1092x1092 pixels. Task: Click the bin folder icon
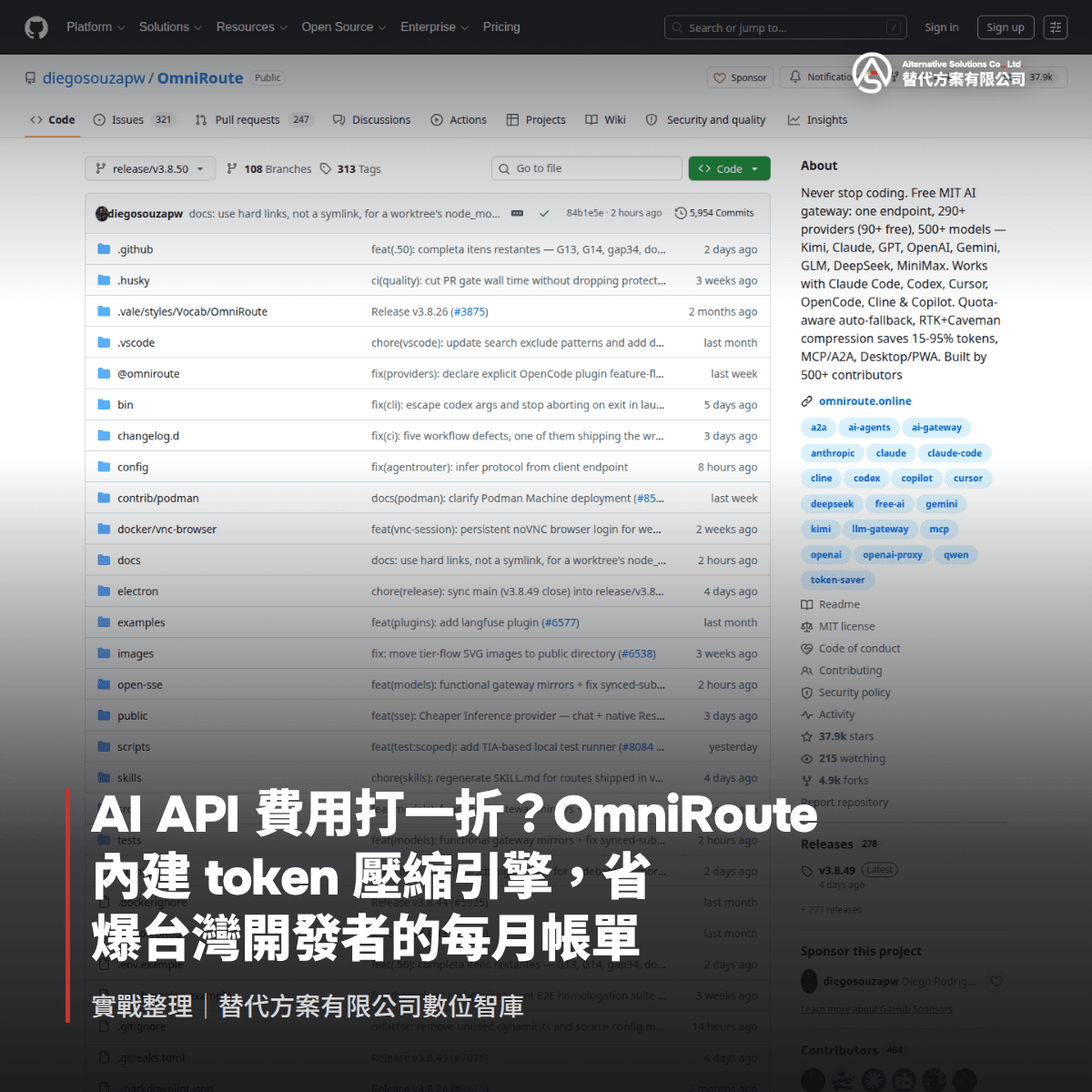point(105,404)
